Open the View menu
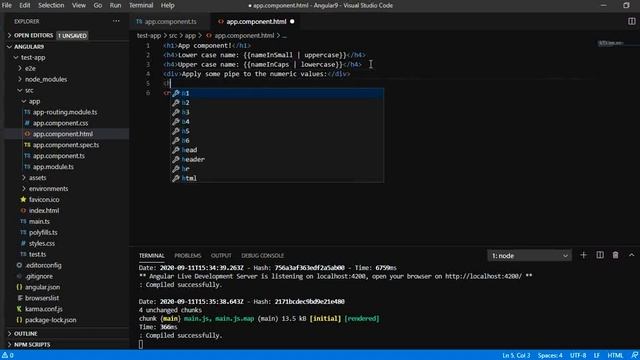Screen dimensions: 640x360 (x=78, y=5)
